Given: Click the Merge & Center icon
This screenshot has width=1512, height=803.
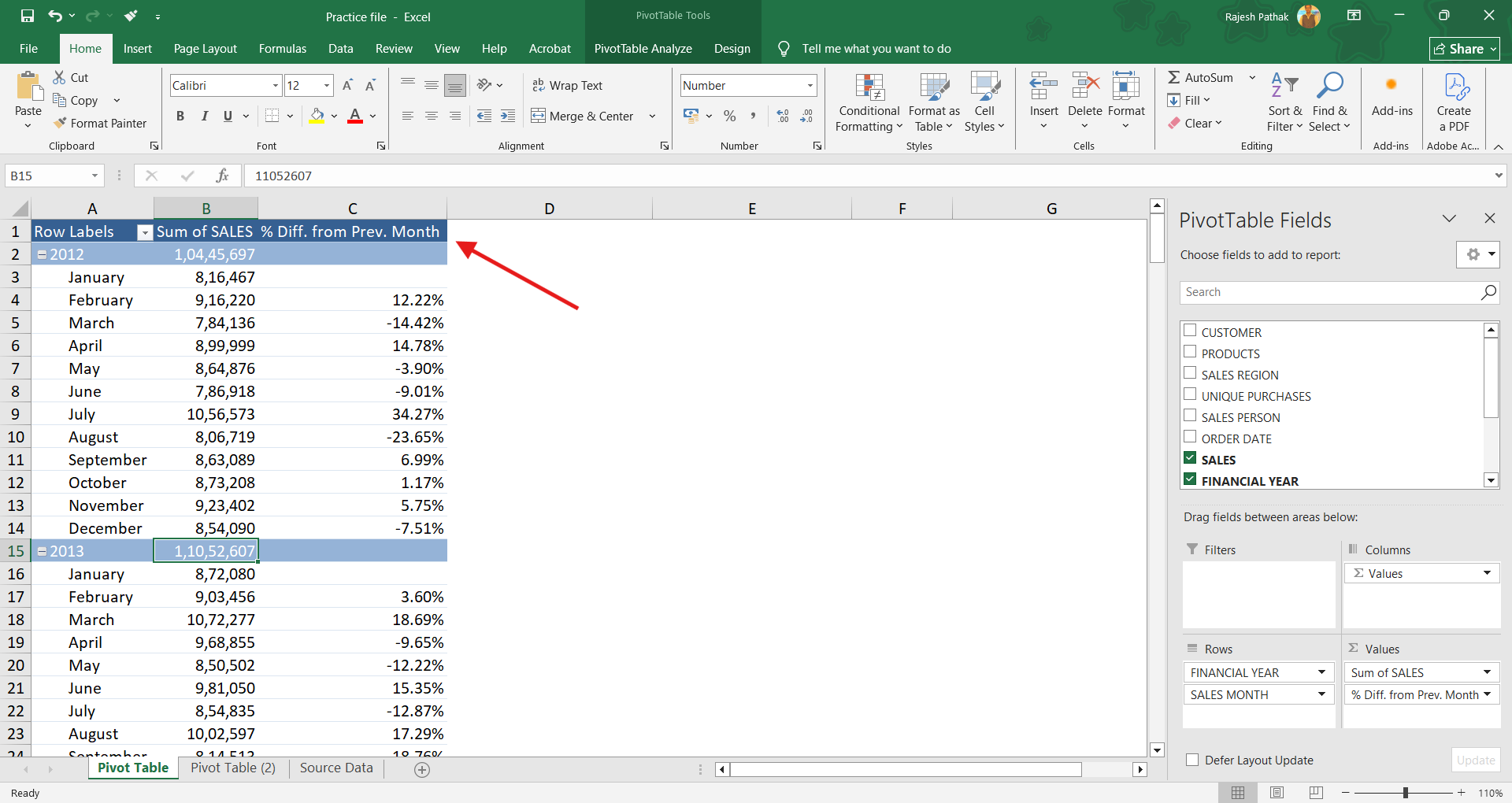Looking at the screenshot, I should tap(539, 117).
